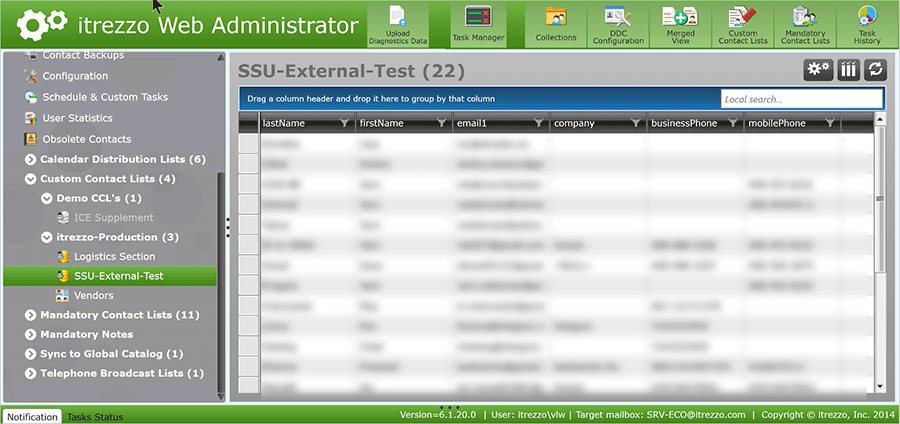
Task: Click the Logistics Section list icon
Action: [63, 256]
